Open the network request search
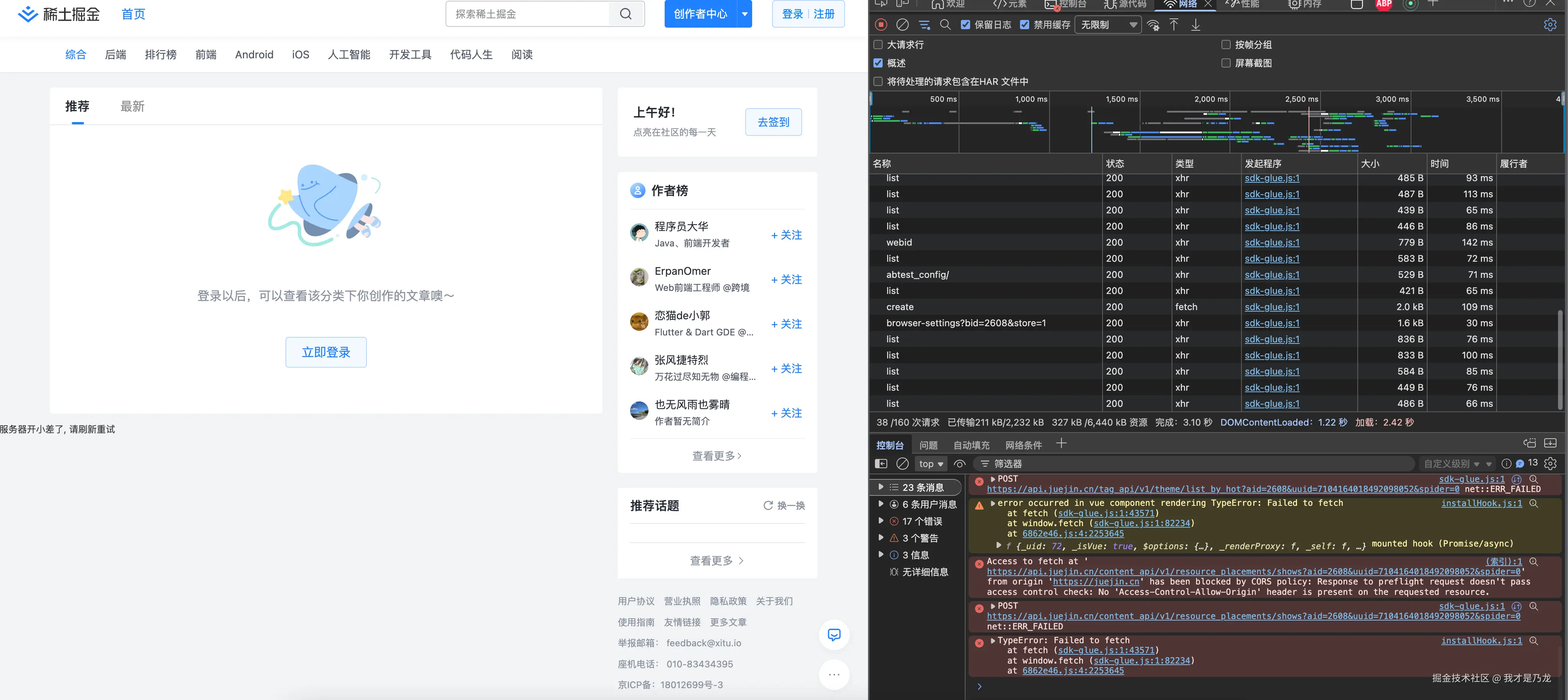The image size is (1568, 700). point(946,25)
